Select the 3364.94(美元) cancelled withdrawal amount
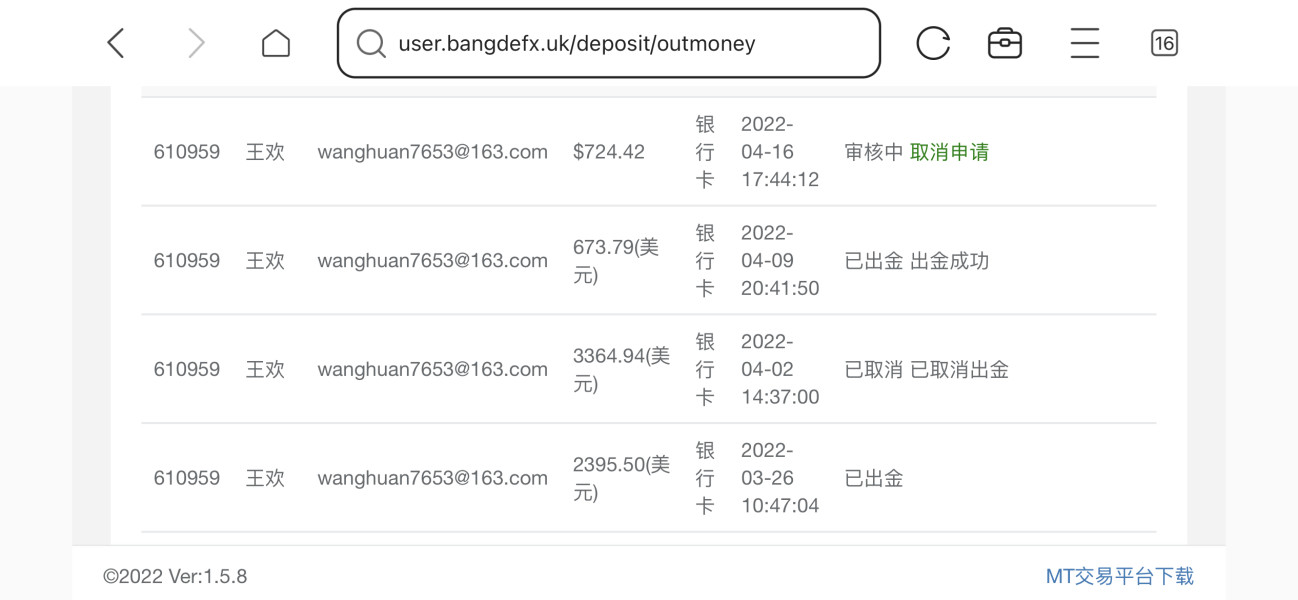This screenshot has width=1298, height=600. tap(621, 369)
